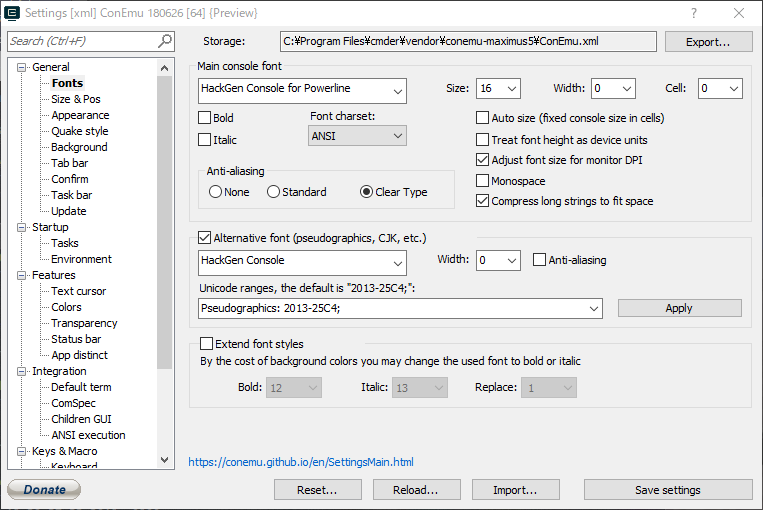Screen dimensions: 763x510
Task: Open the Tasks settings page
Action: [x=65, y=243]
